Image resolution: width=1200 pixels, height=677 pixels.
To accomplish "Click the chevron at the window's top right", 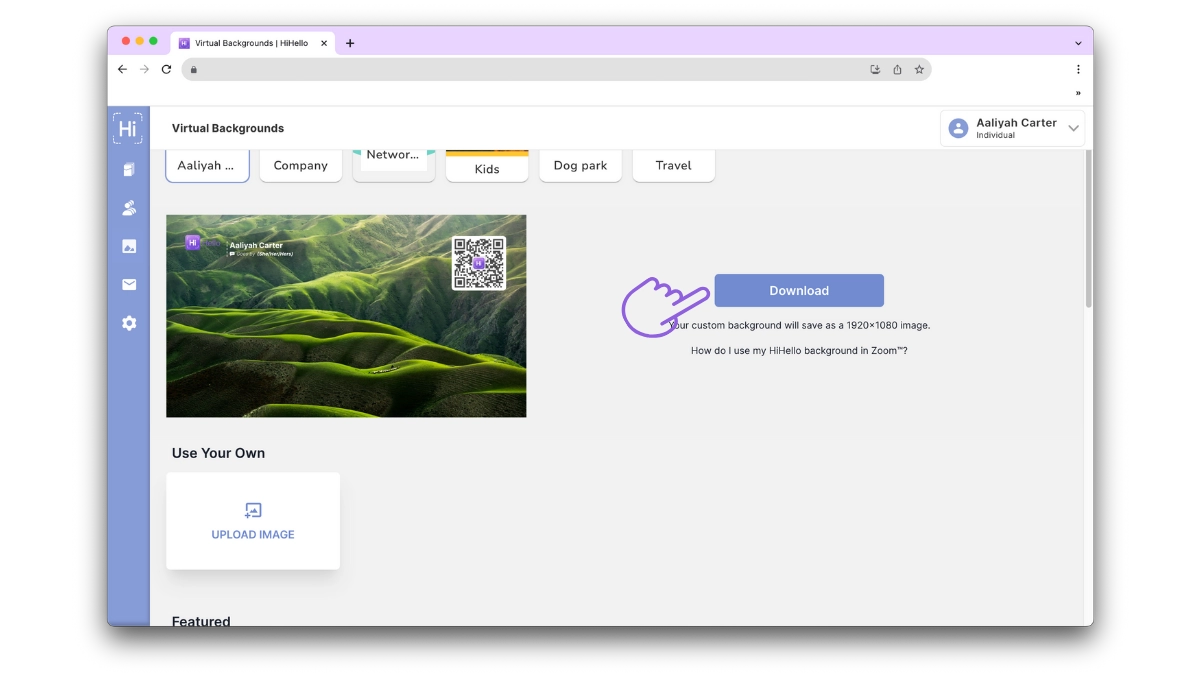I will tap(1077, 43).
